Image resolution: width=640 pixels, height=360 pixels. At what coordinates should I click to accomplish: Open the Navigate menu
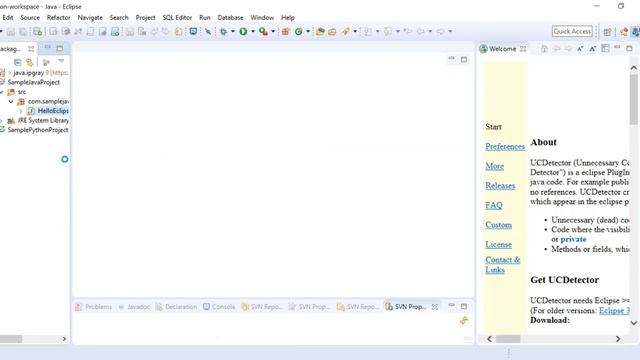point(90,18)
